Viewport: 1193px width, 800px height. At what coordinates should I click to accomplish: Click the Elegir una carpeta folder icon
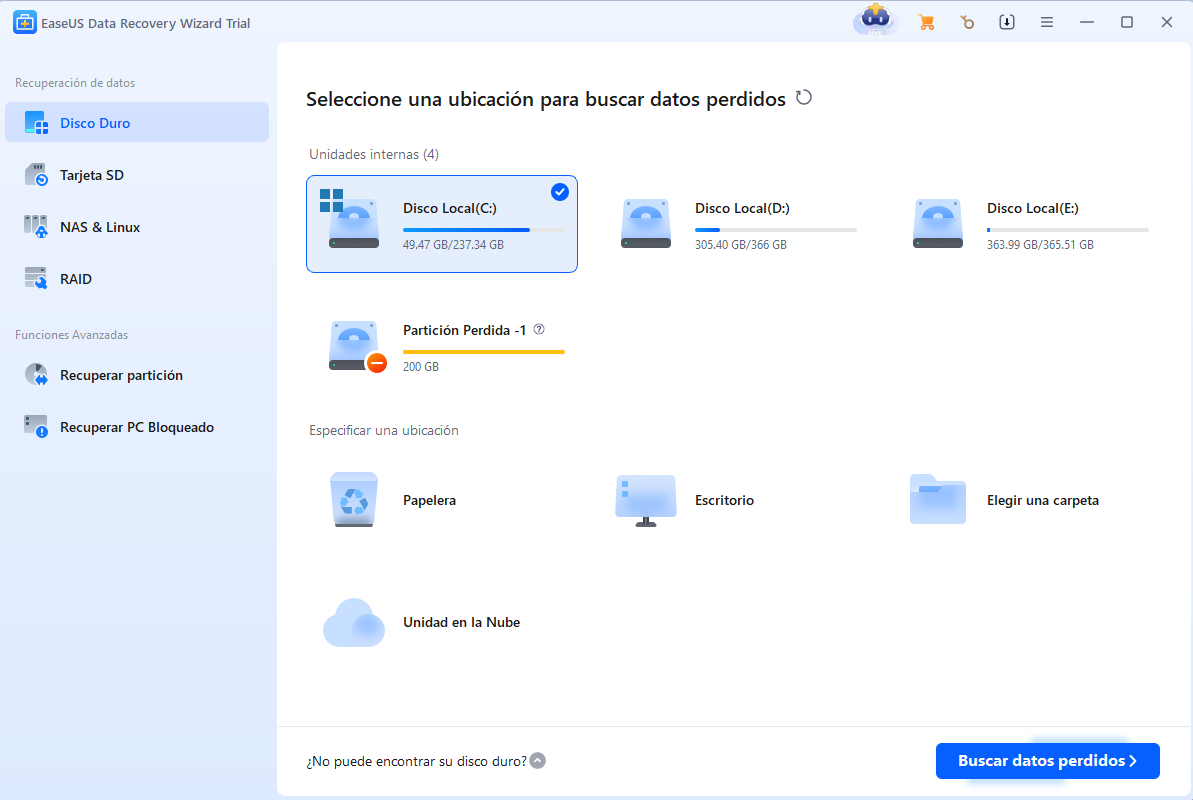tap(937, 499)
